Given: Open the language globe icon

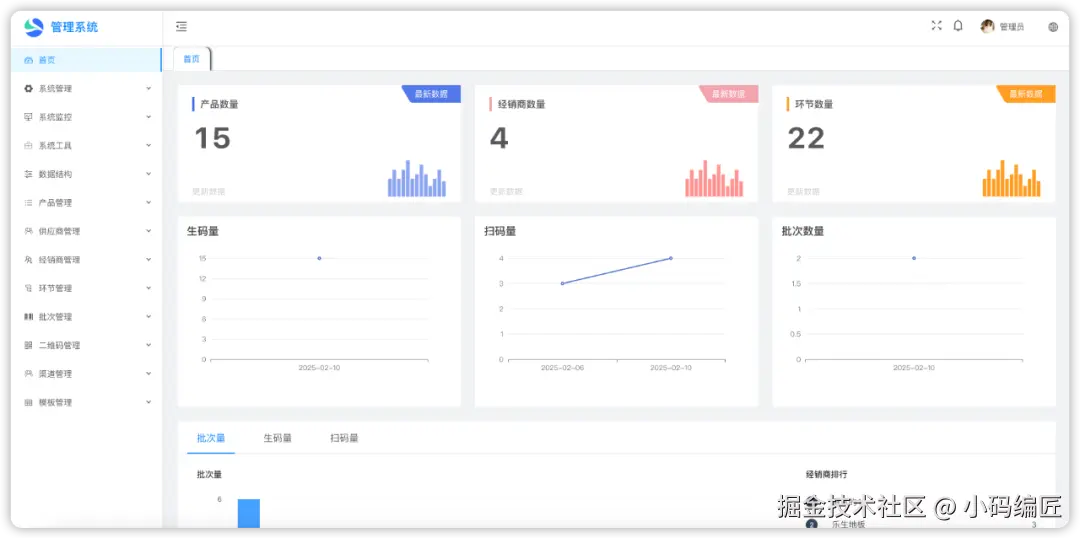Looking at the screenshot, I should (1053, 27).
